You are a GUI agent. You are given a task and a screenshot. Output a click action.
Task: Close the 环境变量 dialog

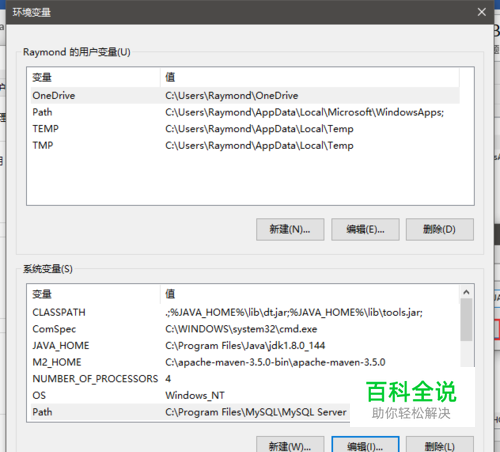pyautogui.click(x=481, y=12)
